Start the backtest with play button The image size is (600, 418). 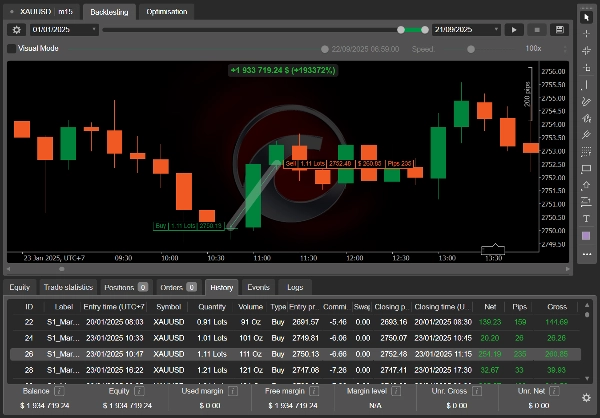click(x=514, y=29)
